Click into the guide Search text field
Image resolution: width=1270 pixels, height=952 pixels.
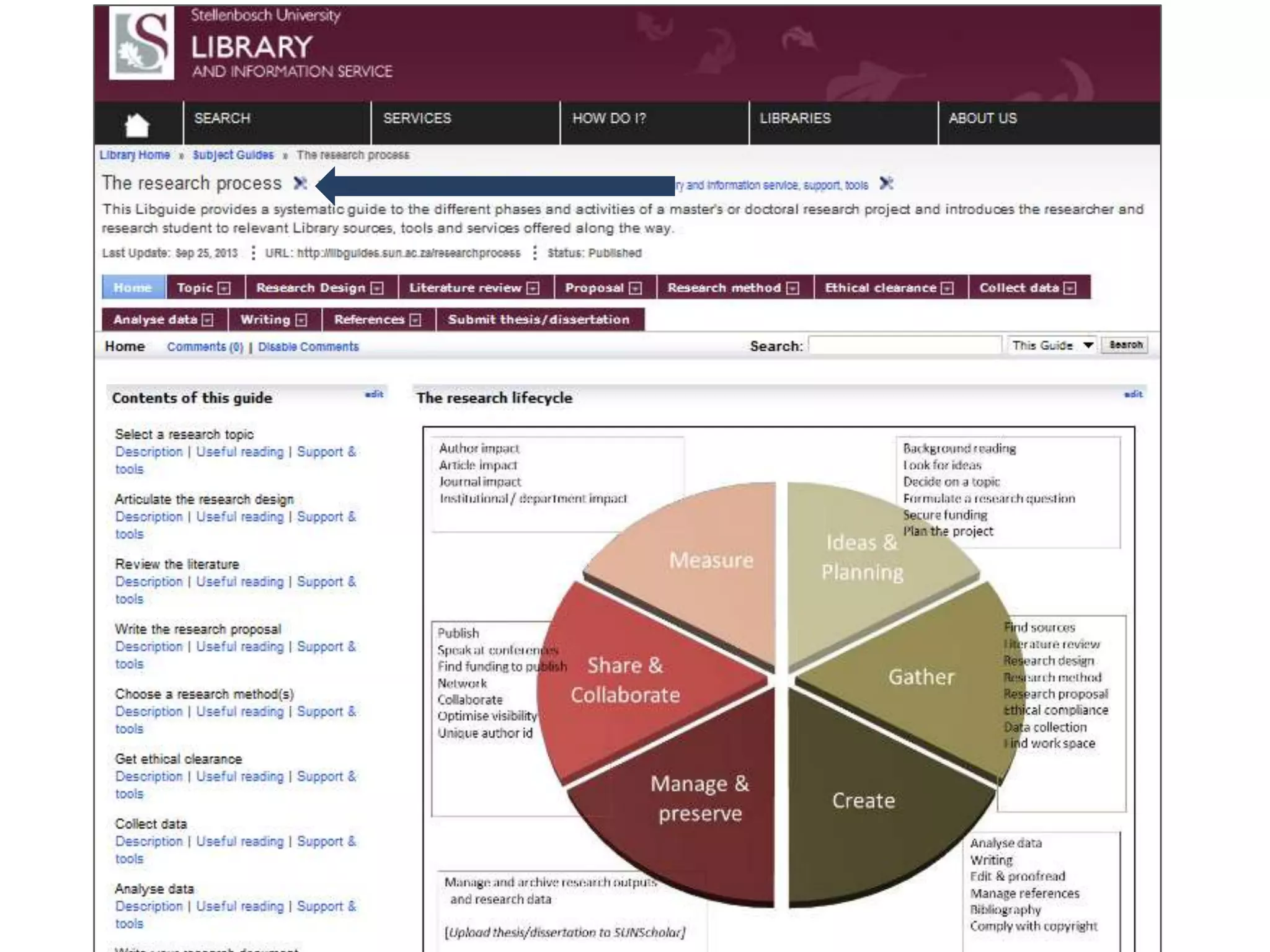point(905,345)
